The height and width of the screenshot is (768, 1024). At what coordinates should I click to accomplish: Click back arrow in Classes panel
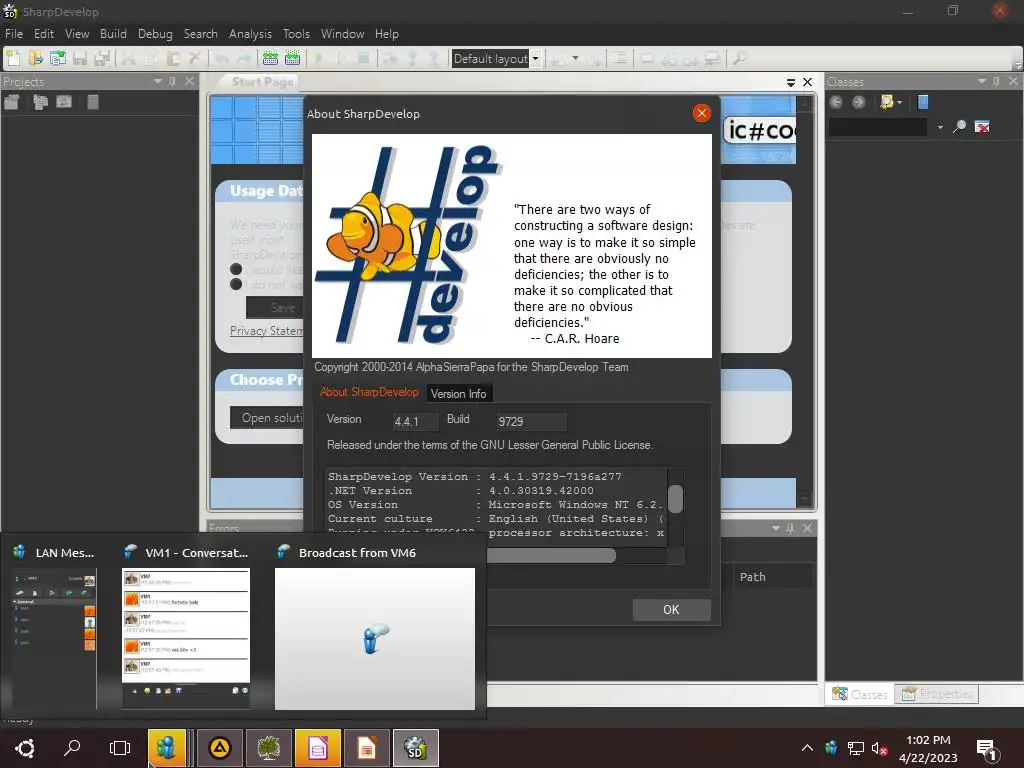(836, 102)
